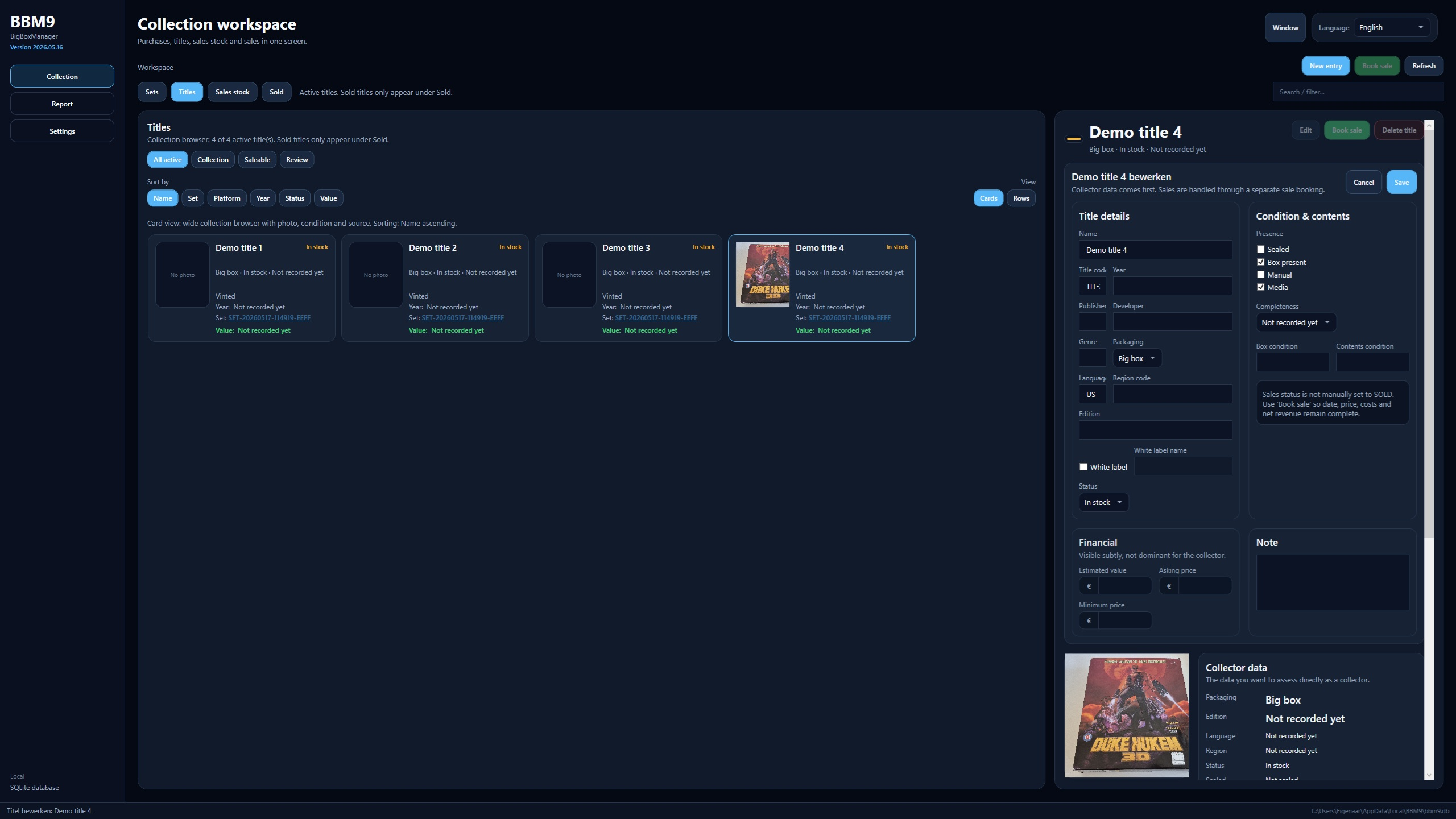Uncheck the Media checkbox
Screen dimensions: 1456x819
pos(1260,287)
